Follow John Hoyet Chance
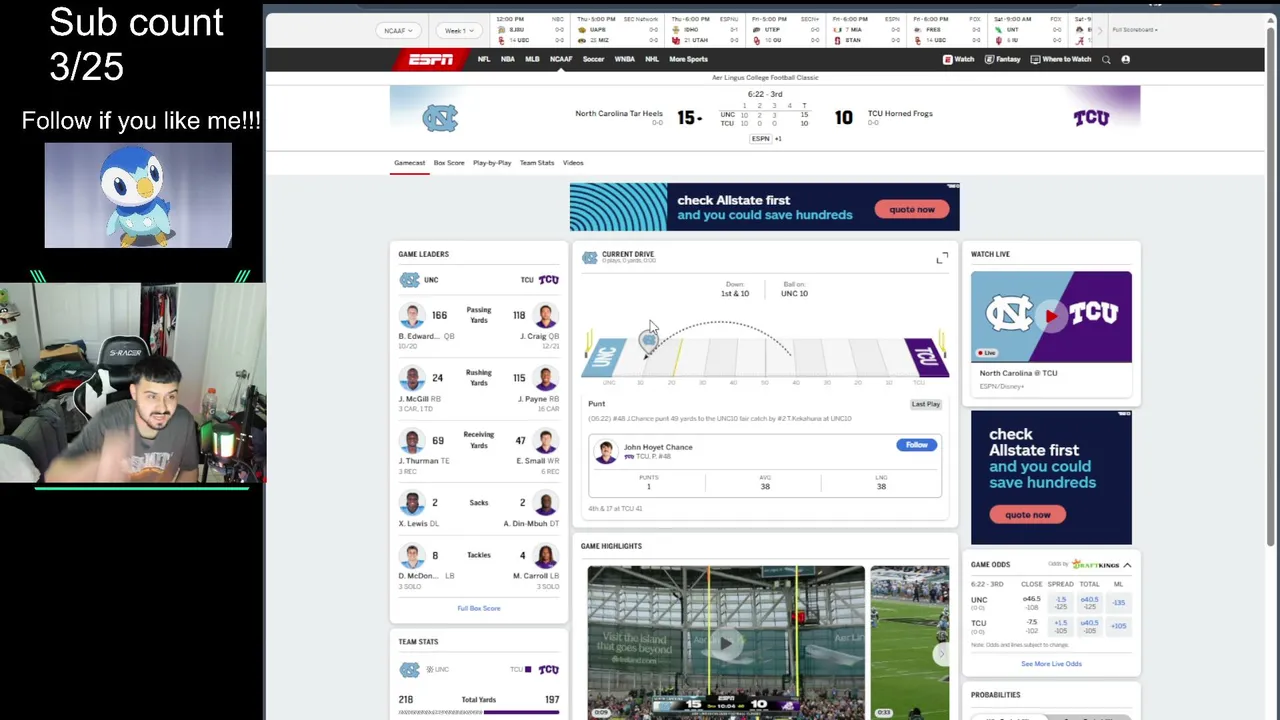Viewport: 1280px width, 720px height. [x=916, y=445]
